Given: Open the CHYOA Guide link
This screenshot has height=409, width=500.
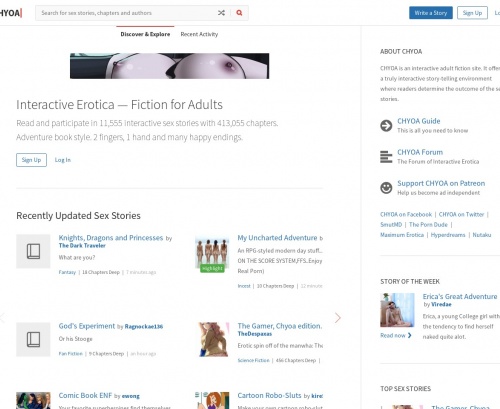Looking at the screenshot, I should click(x=419, y=121).
